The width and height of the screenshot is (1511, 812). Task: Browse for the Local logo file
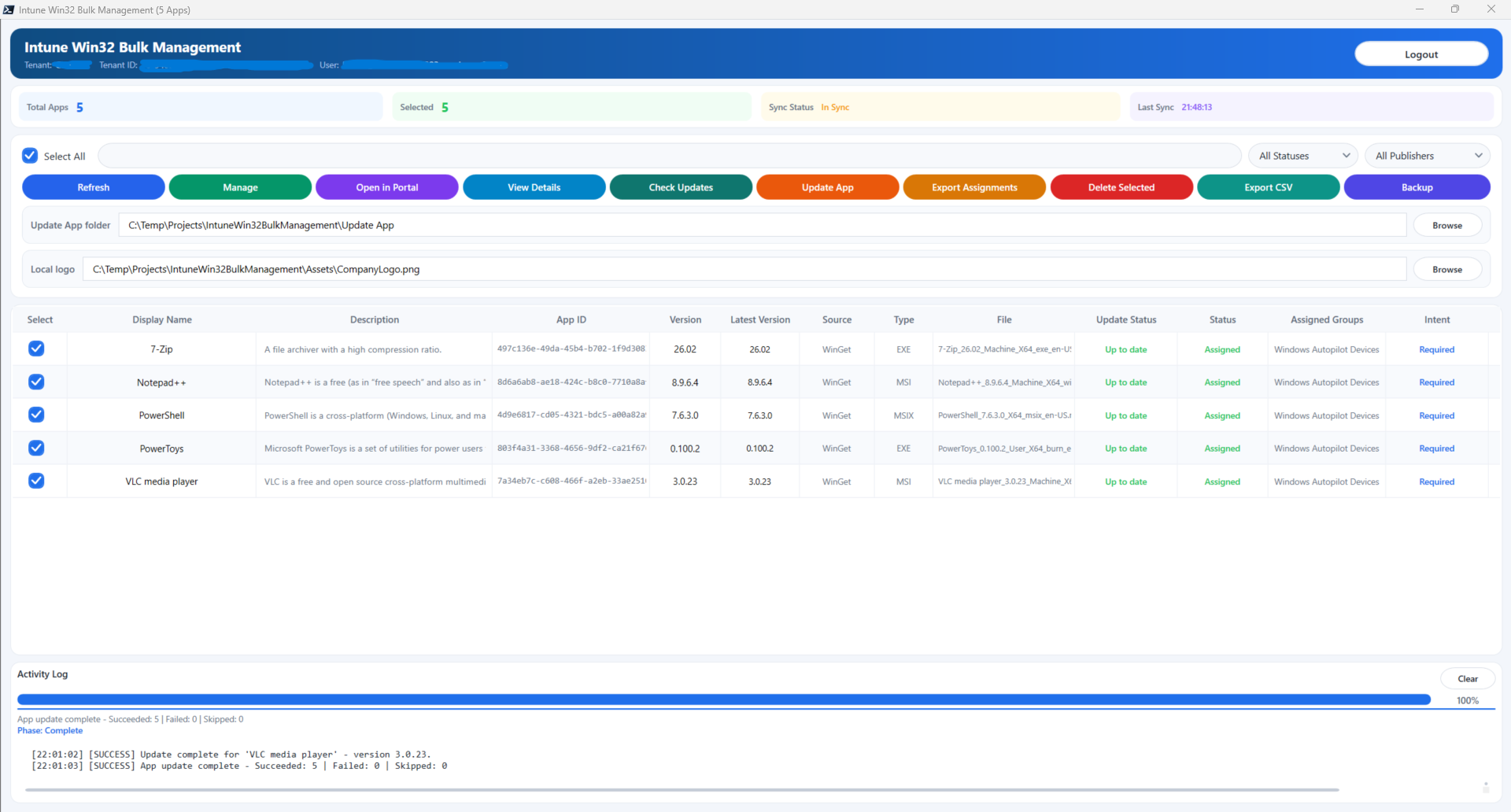coord(1447,269)
